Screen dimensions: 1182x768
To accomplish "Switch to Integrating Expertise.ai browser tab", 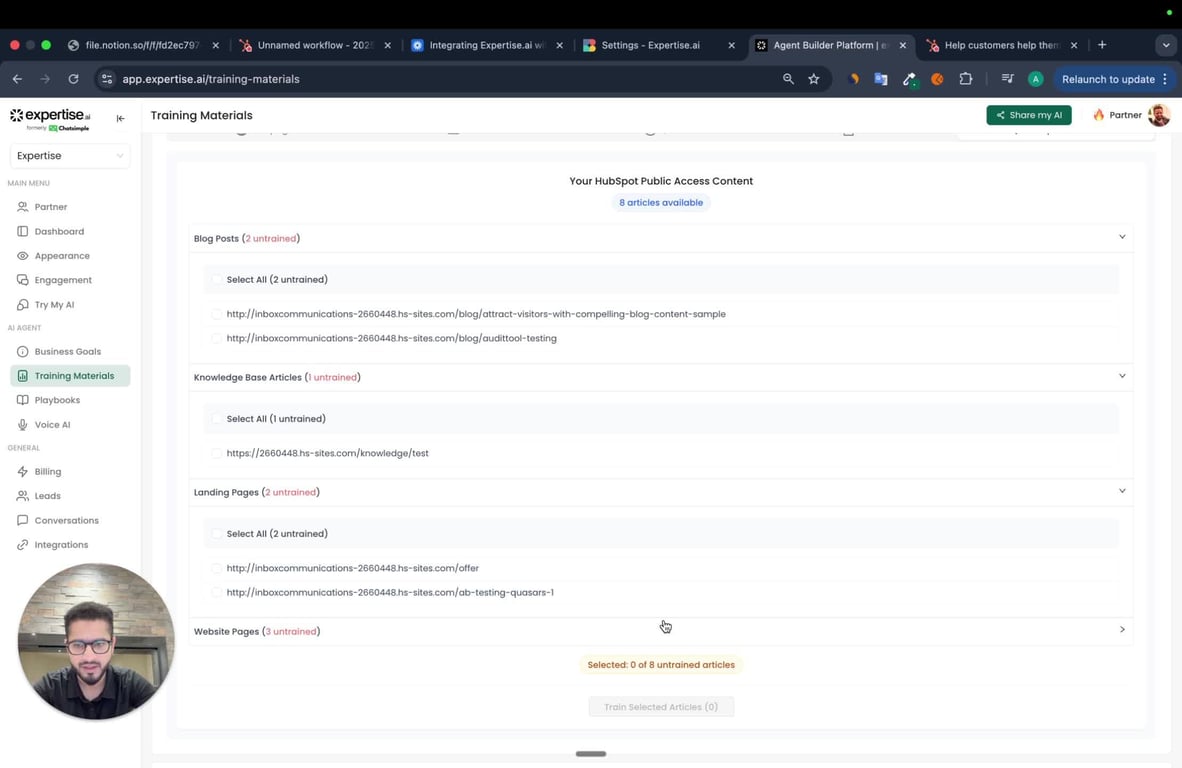I will [487, 45].
